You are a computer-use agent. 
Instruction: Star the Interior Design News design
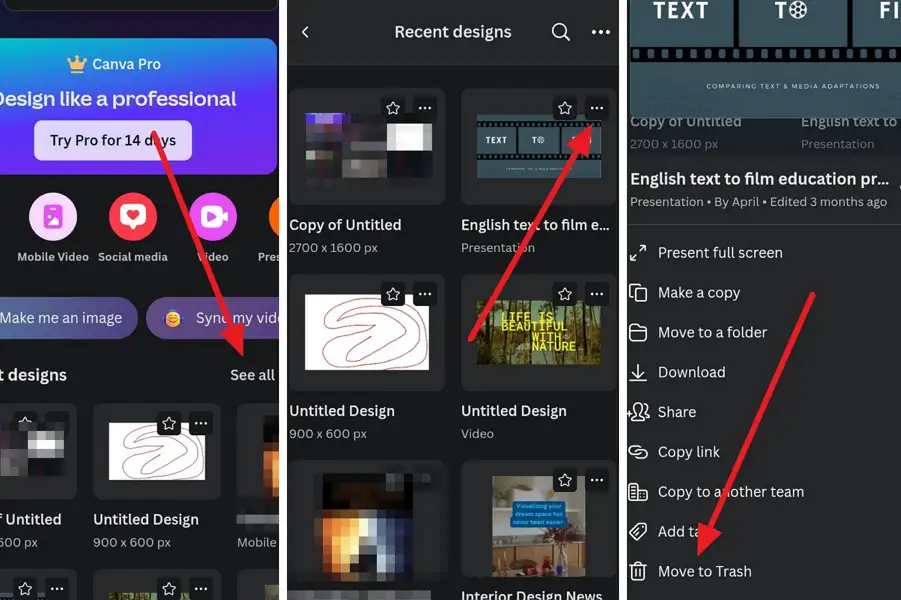click(565, 480)
